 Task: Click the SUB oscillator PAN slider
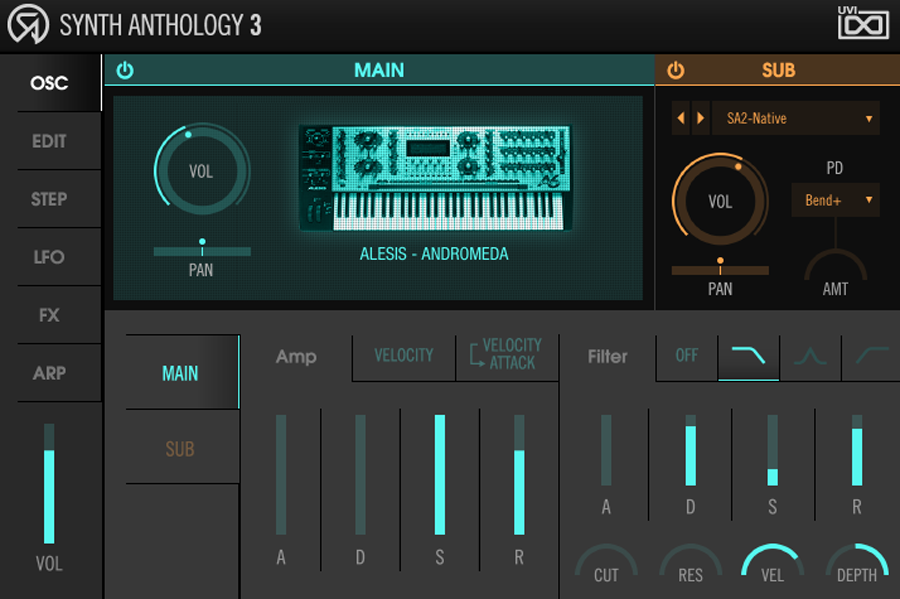(720, 269)
